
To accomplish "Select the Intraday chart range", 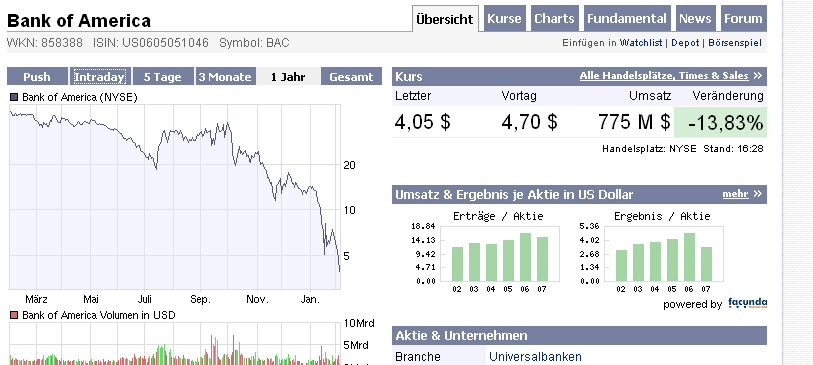I will click(x=100, y=77).
